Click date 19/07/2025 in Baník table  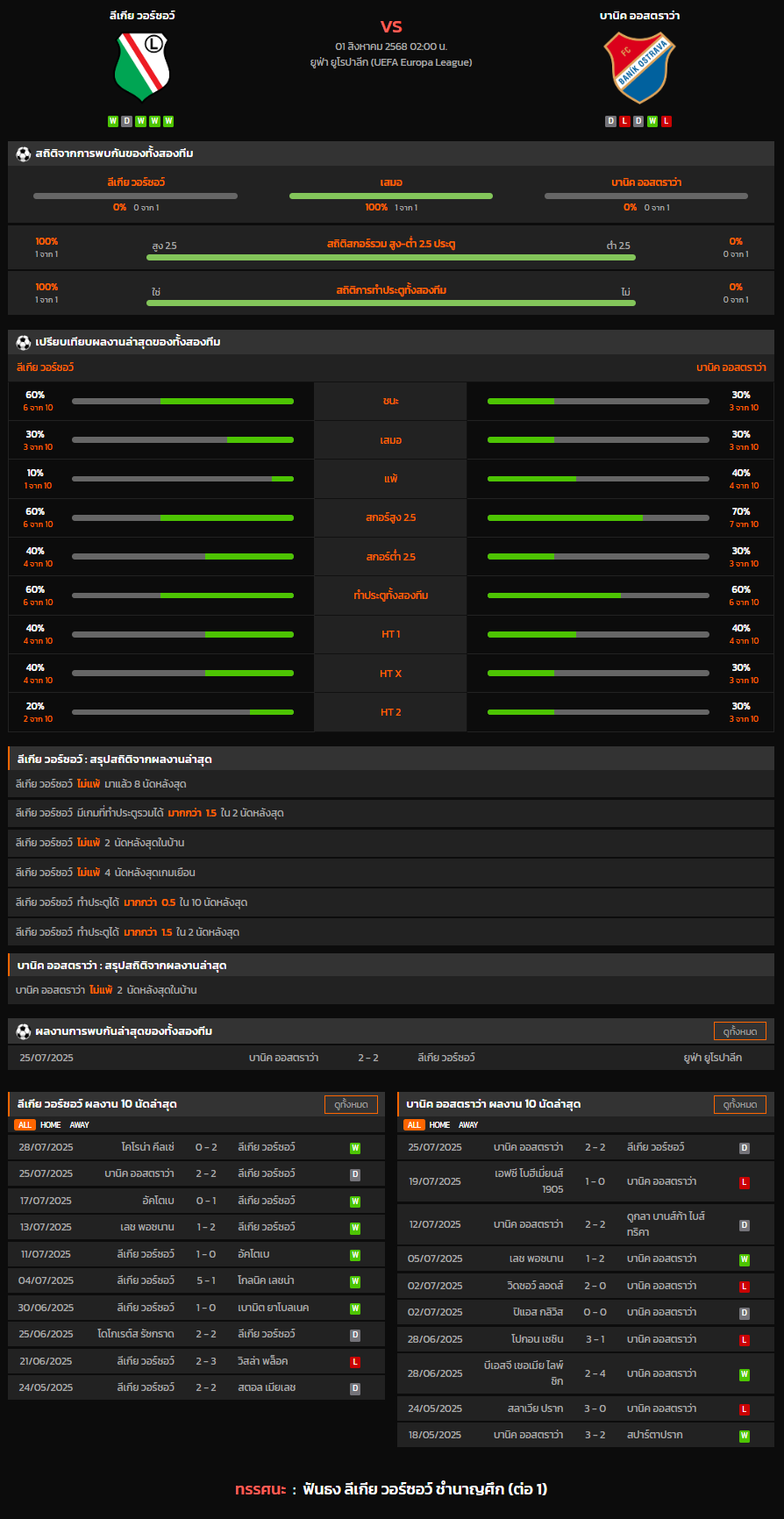click(435, 1182)
